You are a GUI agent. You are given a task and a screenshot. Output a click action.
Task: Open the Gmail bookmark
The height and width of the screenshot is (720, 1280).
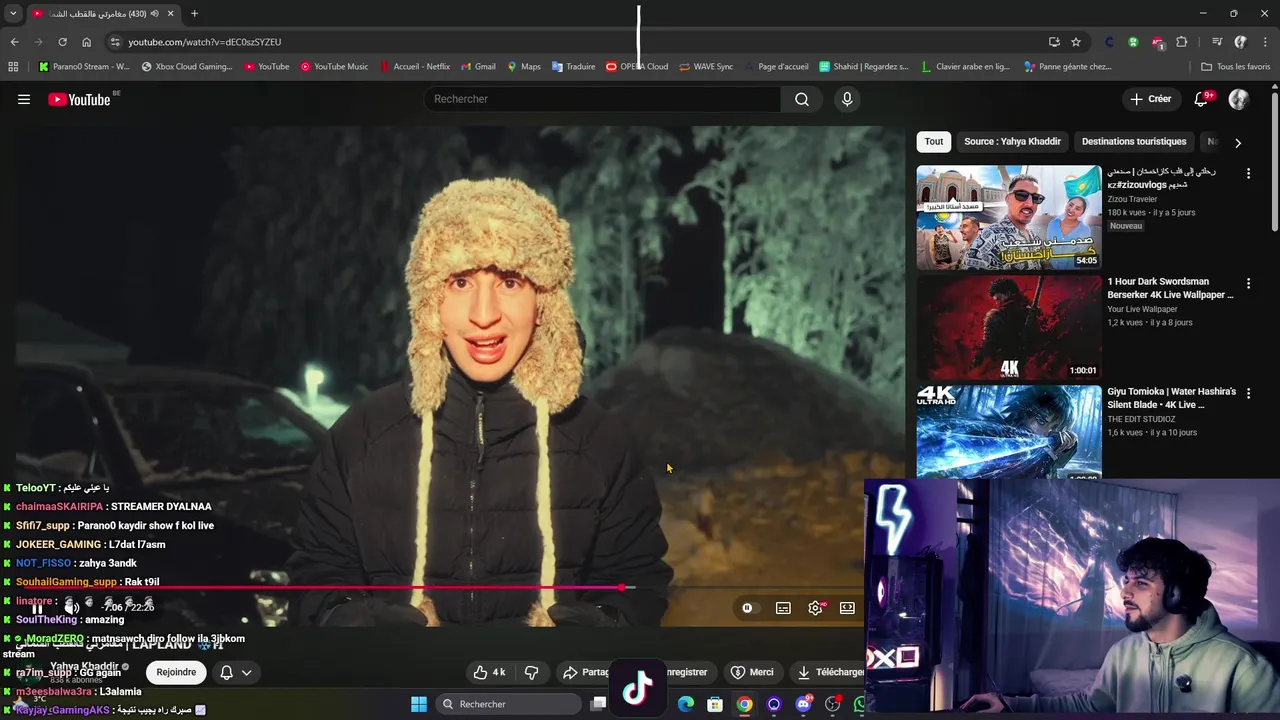(x=478, y=67)
